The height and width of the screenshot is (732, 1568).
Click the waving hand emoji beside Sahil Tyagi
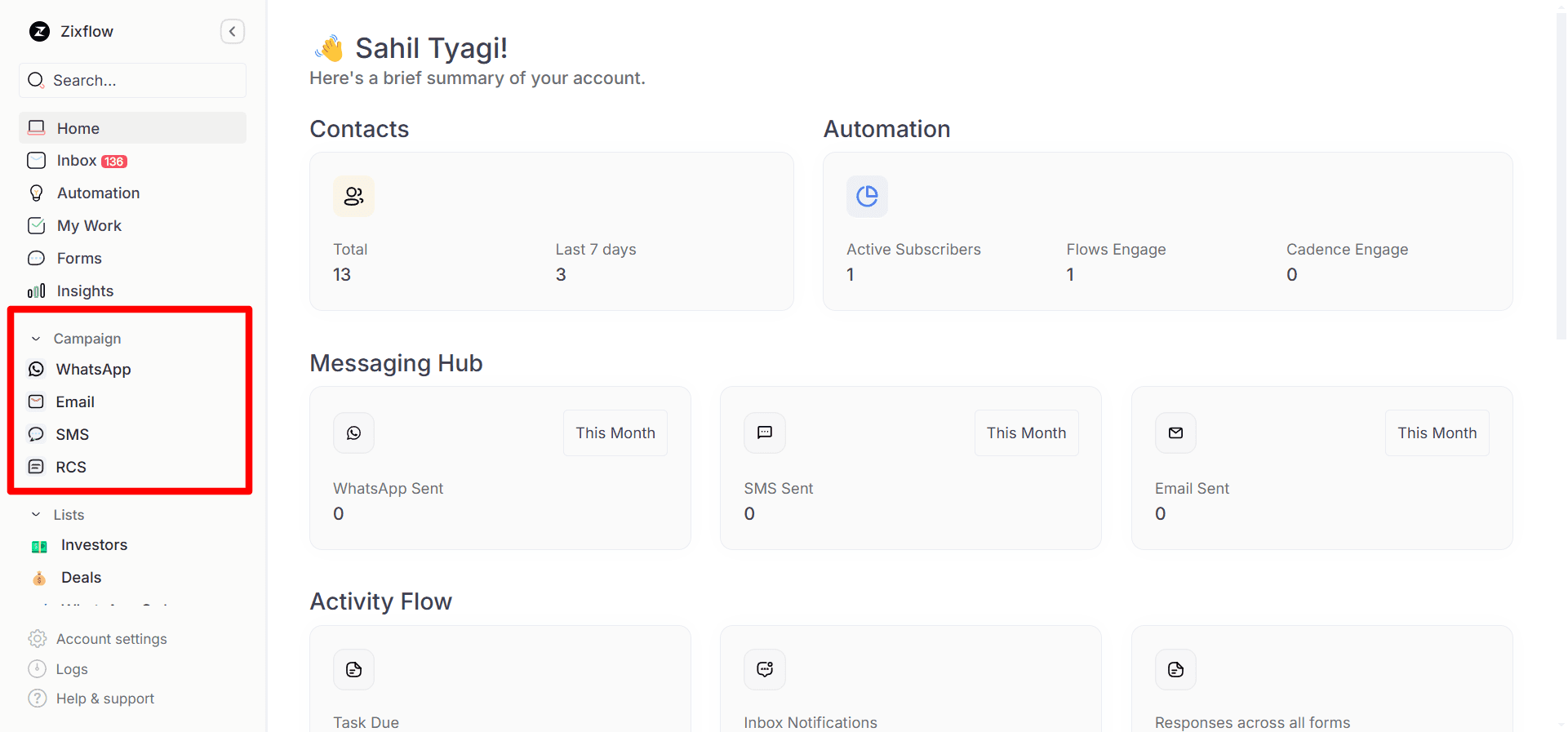click(330, 49)
